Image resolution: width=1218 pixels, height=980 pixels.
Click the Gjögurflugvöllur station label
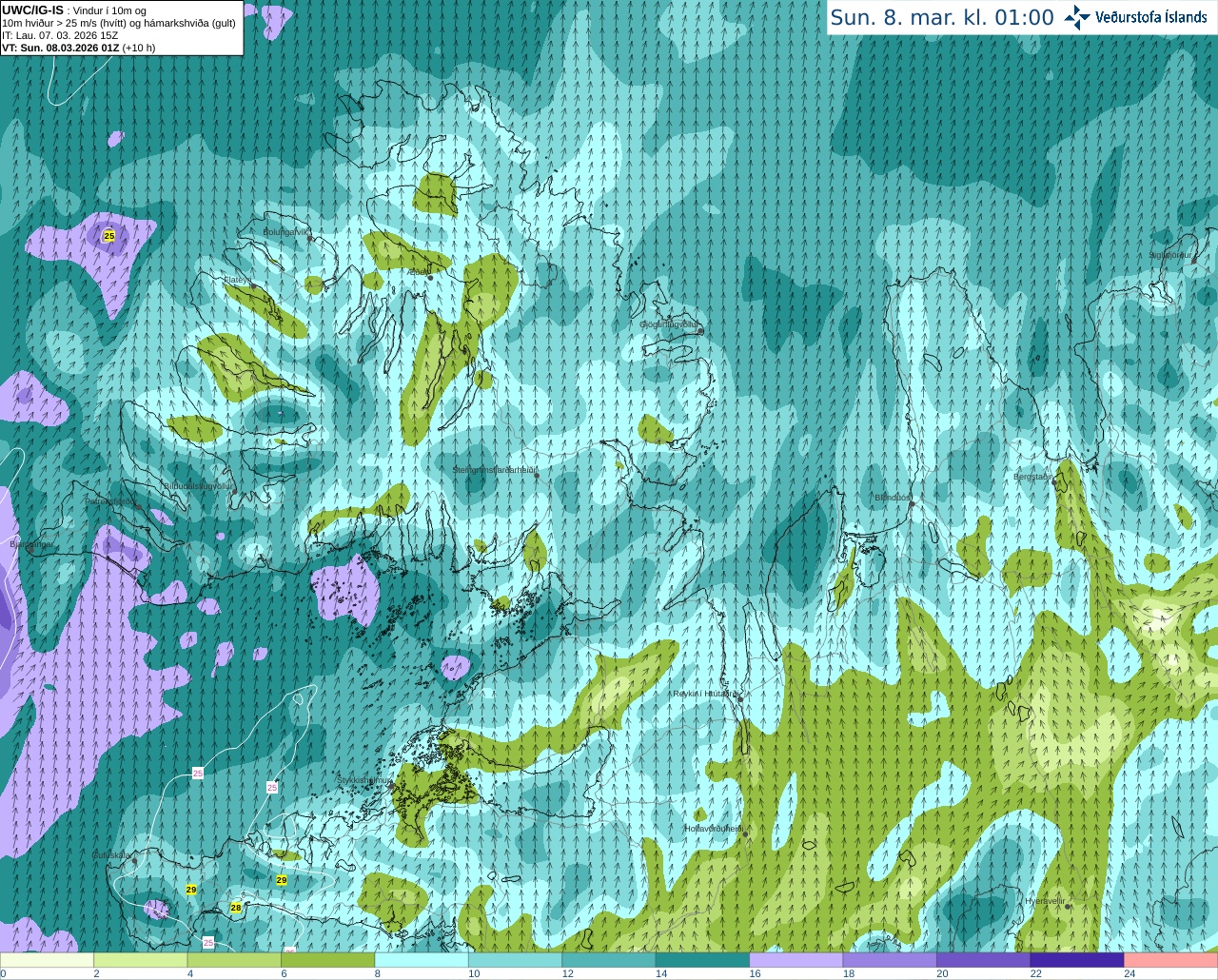(671, 323)
